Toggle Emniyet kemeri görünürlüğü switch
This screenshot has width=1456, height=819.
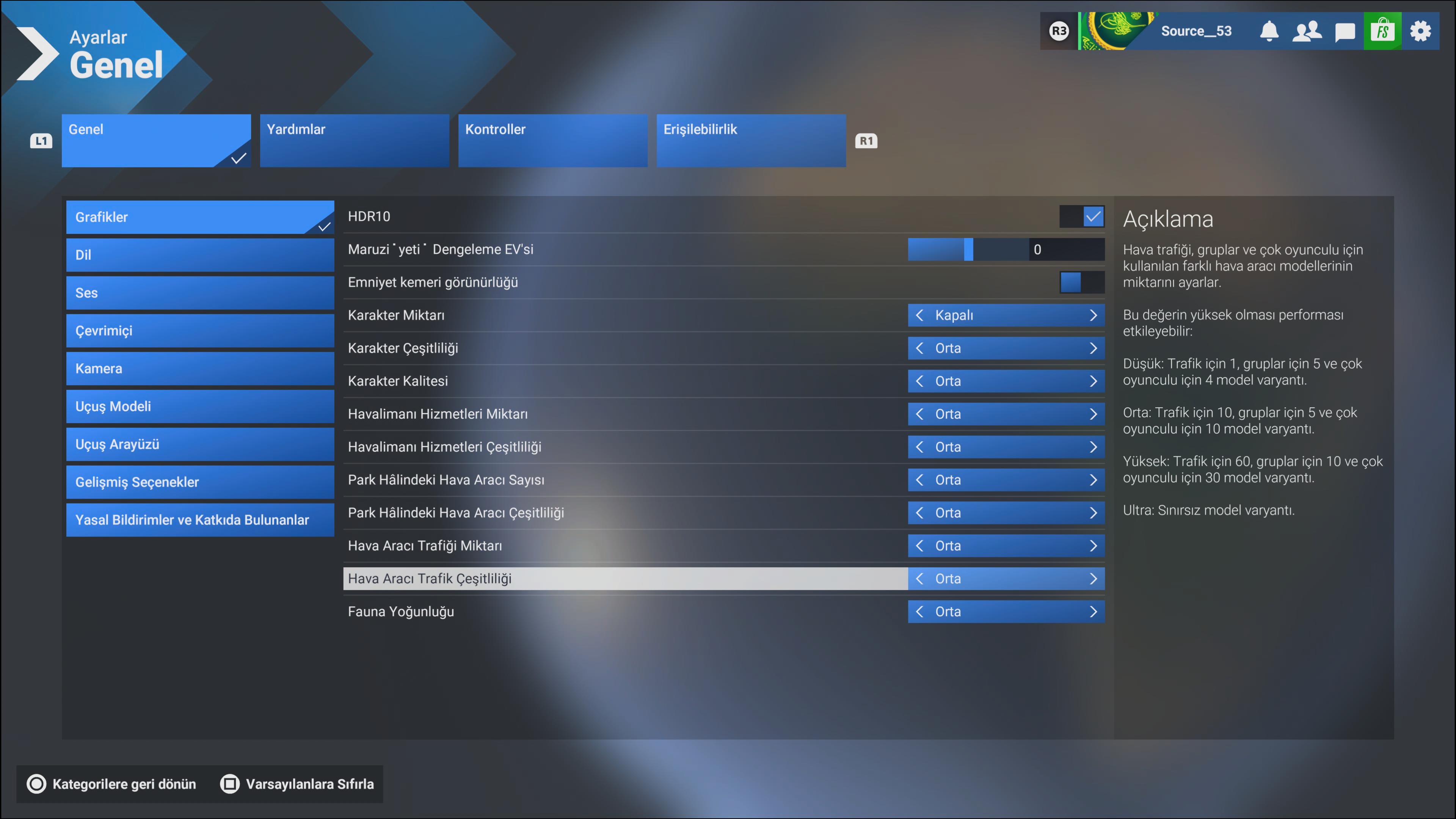(1081, 282)
